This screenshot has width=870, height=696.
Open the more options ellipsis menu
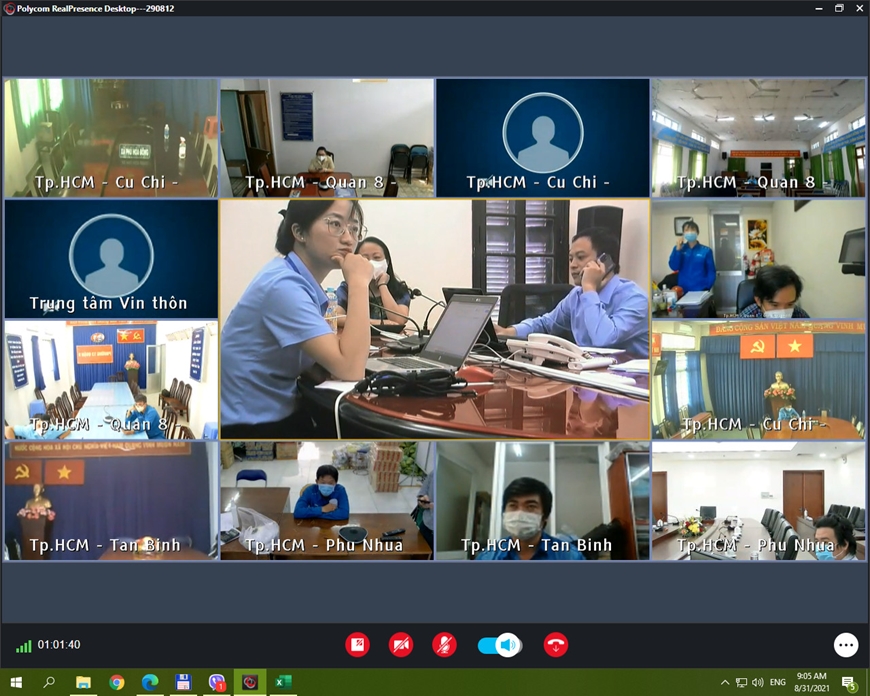pyautogui.click(x=846, y=645)
